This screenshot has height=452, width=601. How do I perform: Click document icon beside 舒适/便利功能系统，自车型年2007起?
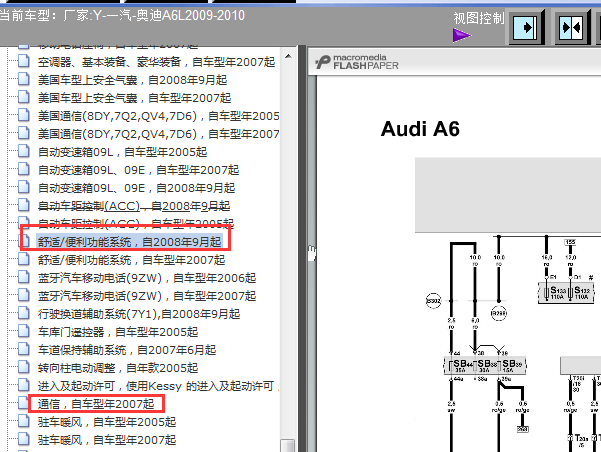click(24, 260)
